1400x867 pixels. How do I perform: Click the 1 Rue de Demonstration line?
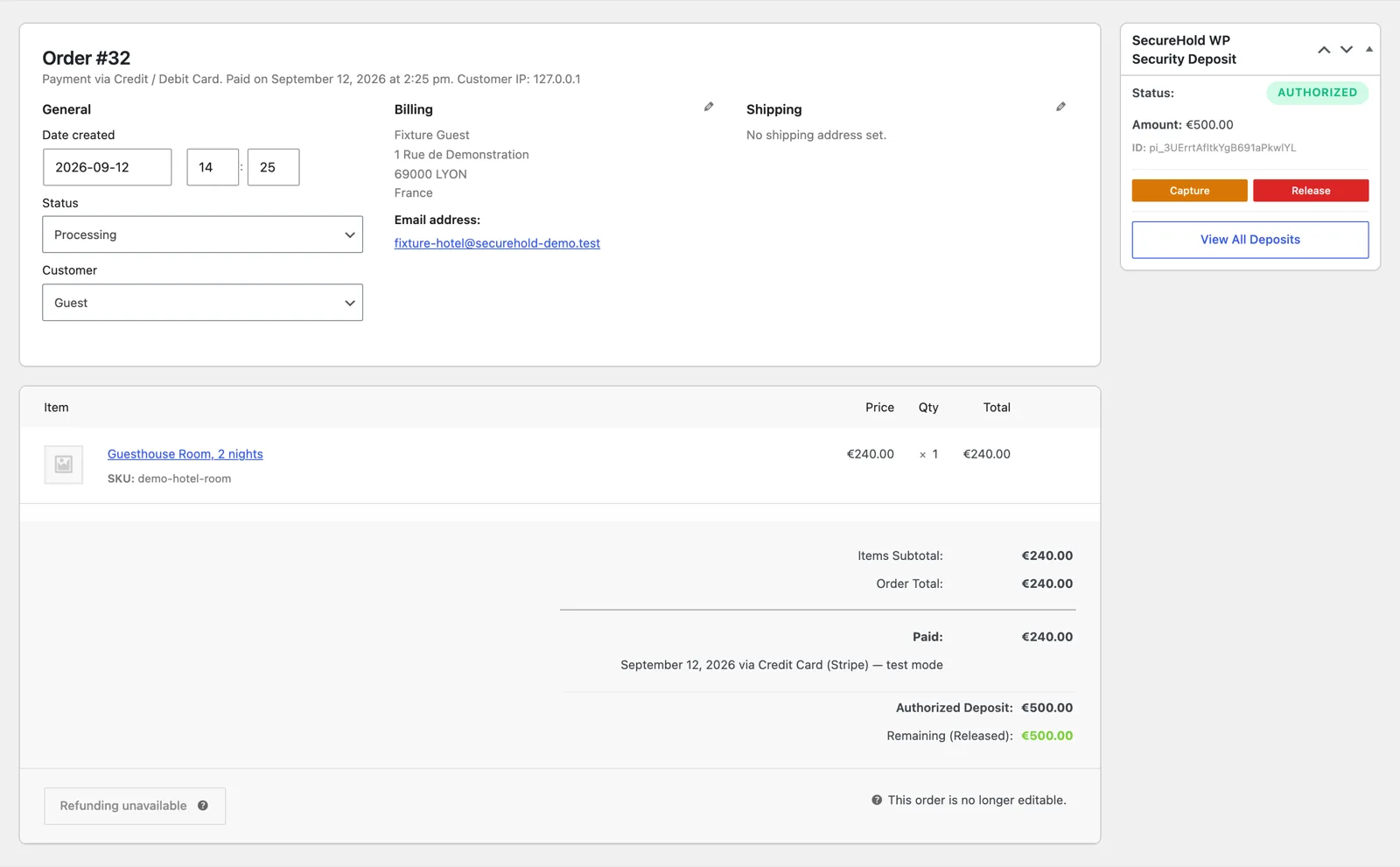coord(461,155)
